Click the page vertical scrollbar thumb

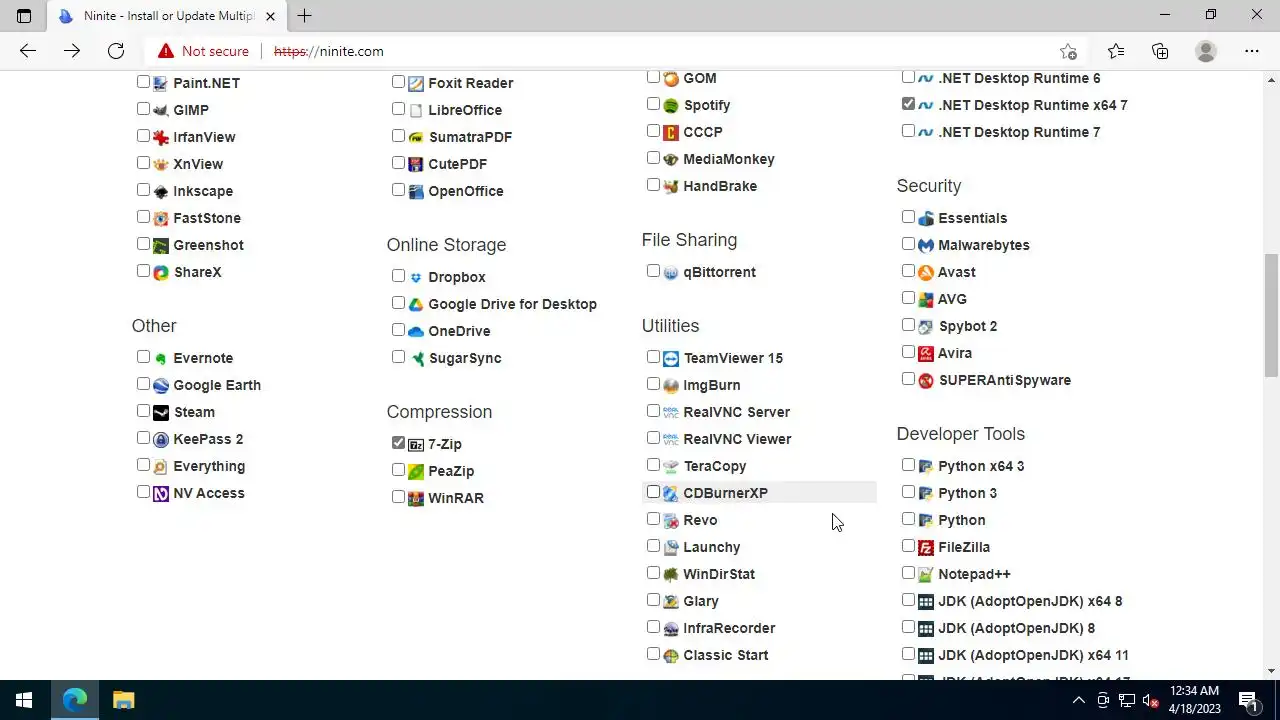1271,315
